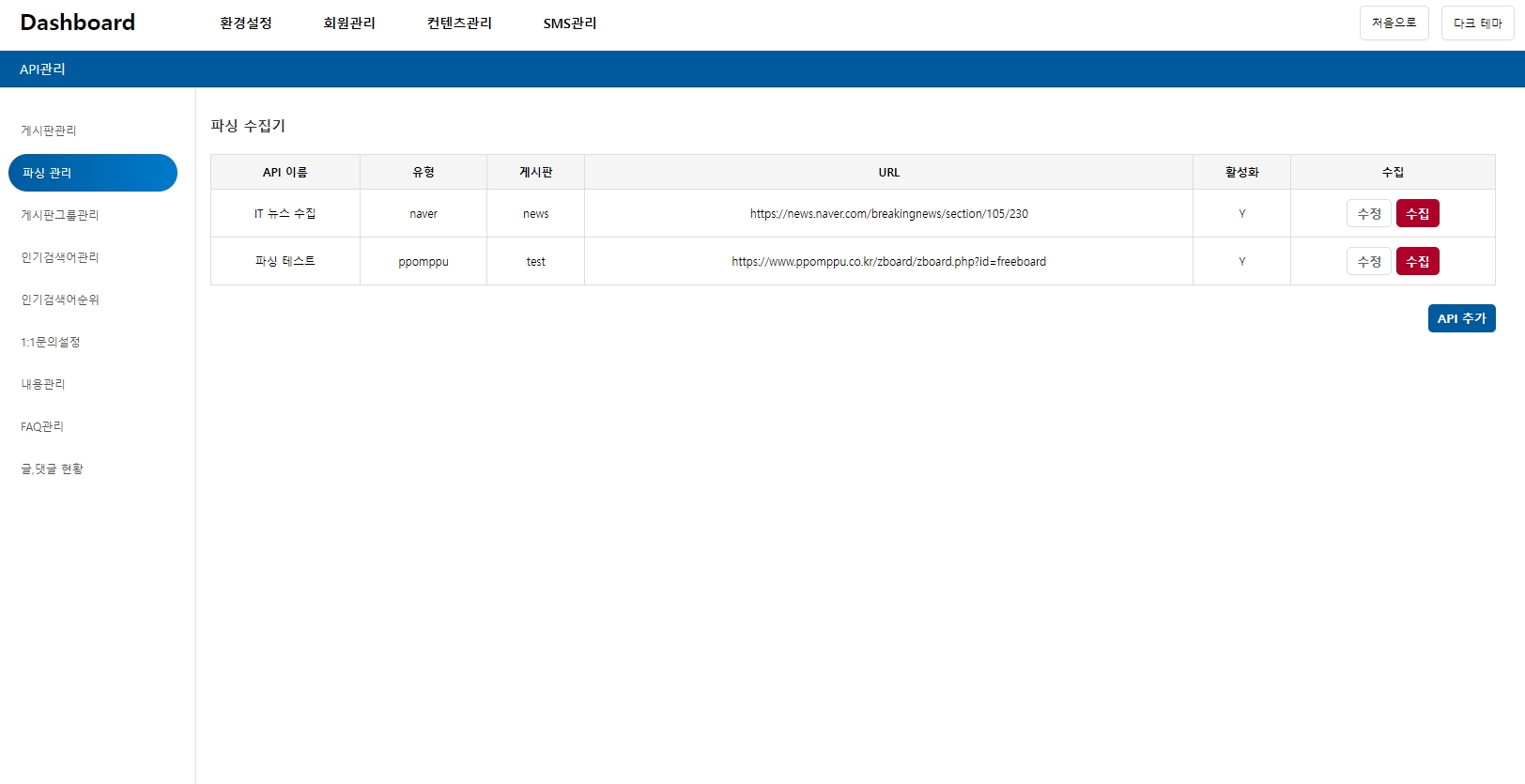Select 파싱 관리 in the sidebar
This screenshot has height=784, width=1525.
tap(92, 173)
